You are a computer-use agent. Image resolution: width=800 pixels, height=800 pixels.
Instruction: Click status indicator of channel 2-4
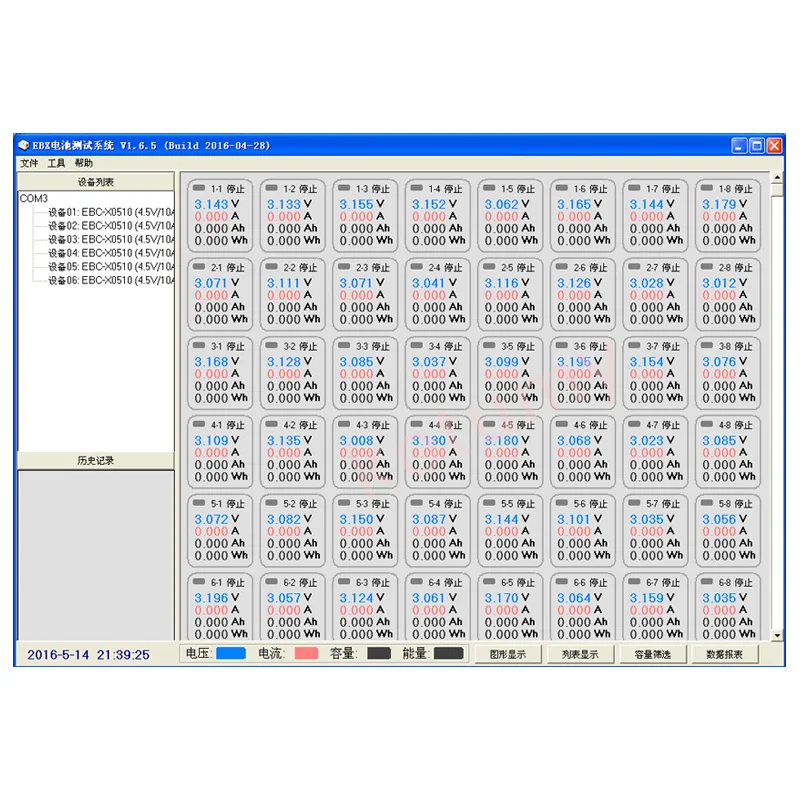coord(416,266)
